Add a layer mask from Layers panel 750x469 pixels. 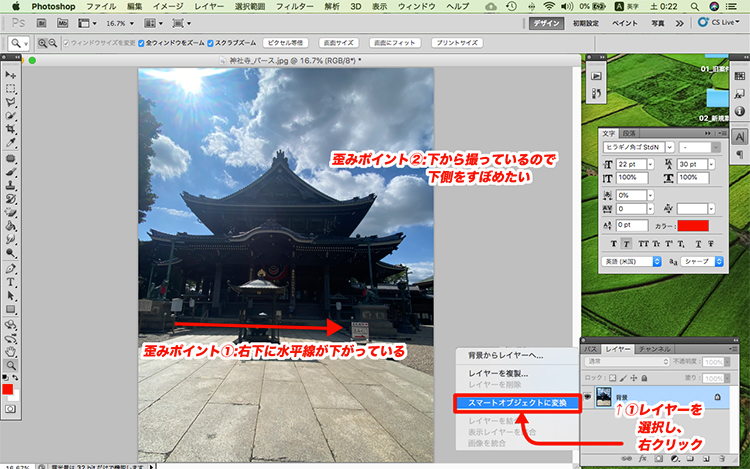pos(659,458)
